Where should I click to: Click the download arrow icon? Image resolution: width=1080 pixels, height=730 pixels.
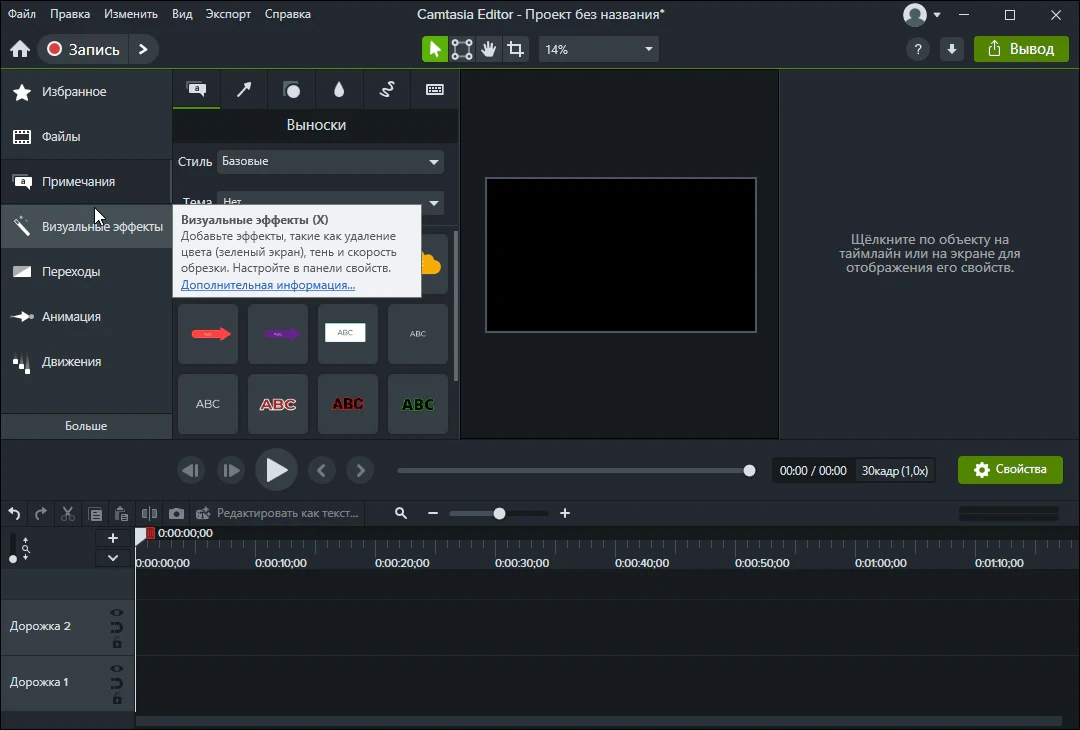click(952, 49)
